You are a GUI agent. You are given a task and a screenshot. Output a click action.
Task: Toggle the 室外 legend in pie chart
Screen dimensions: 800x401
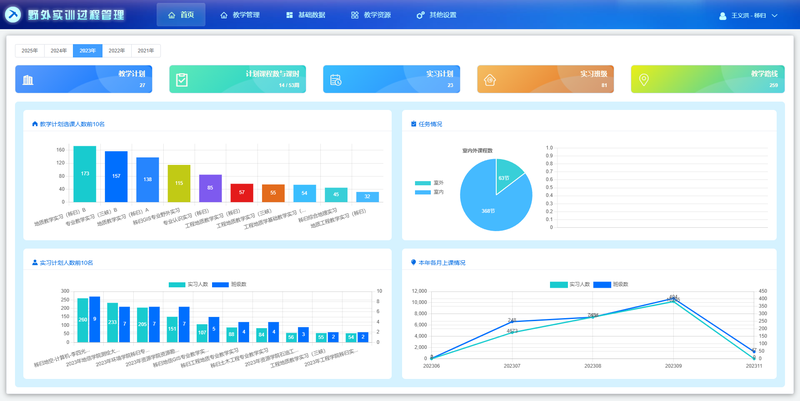(429, 183)
